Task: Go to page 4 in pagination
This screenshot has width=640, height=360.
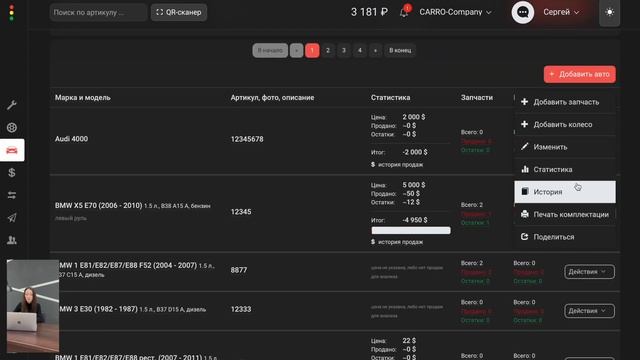Action: 360,50
